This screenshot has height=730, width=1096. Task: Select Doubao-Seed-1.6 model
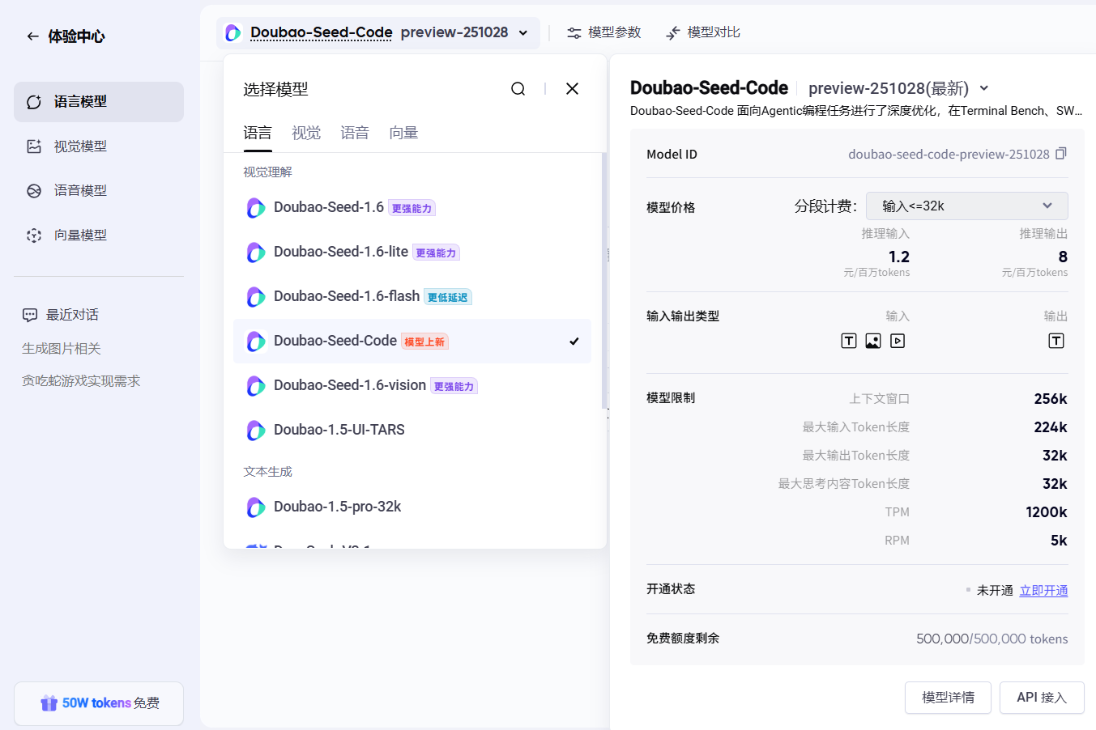tap(412, 208)
